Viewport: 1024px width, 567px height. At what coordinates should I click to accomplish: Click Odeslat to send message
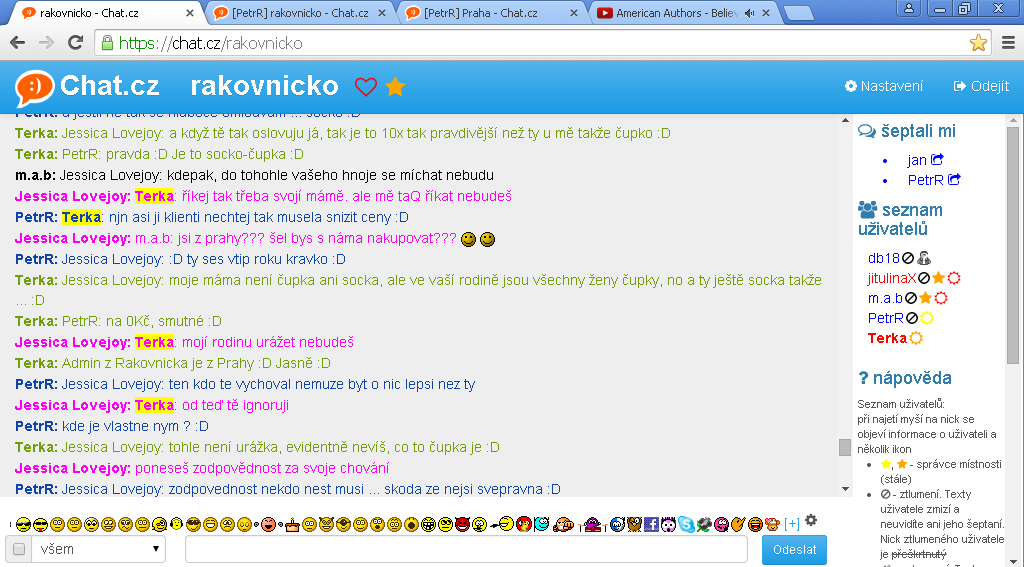click(794, 549)
